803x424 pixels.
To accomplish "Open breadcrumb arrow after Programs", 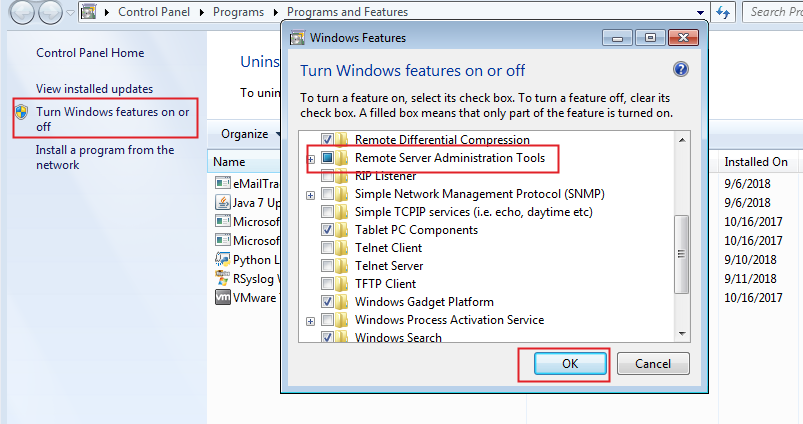I will (x=276, y=12).
